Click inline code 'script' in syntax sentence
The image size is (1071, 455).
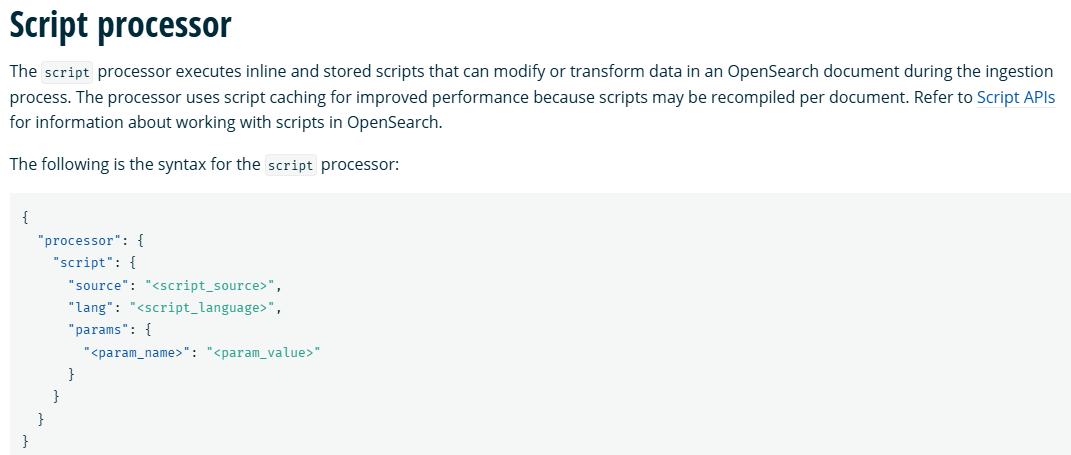tap(291, 165)
